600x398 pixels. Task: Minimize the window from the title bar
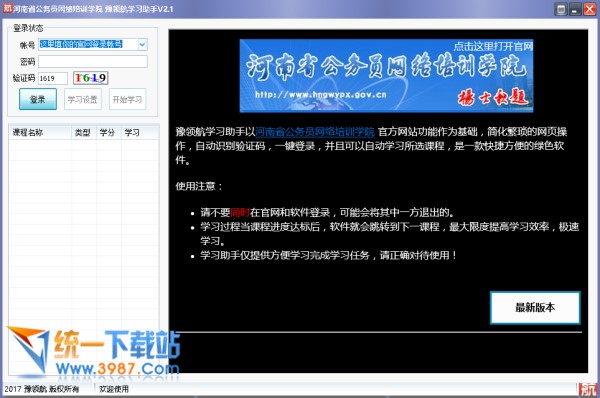point(575,9)
